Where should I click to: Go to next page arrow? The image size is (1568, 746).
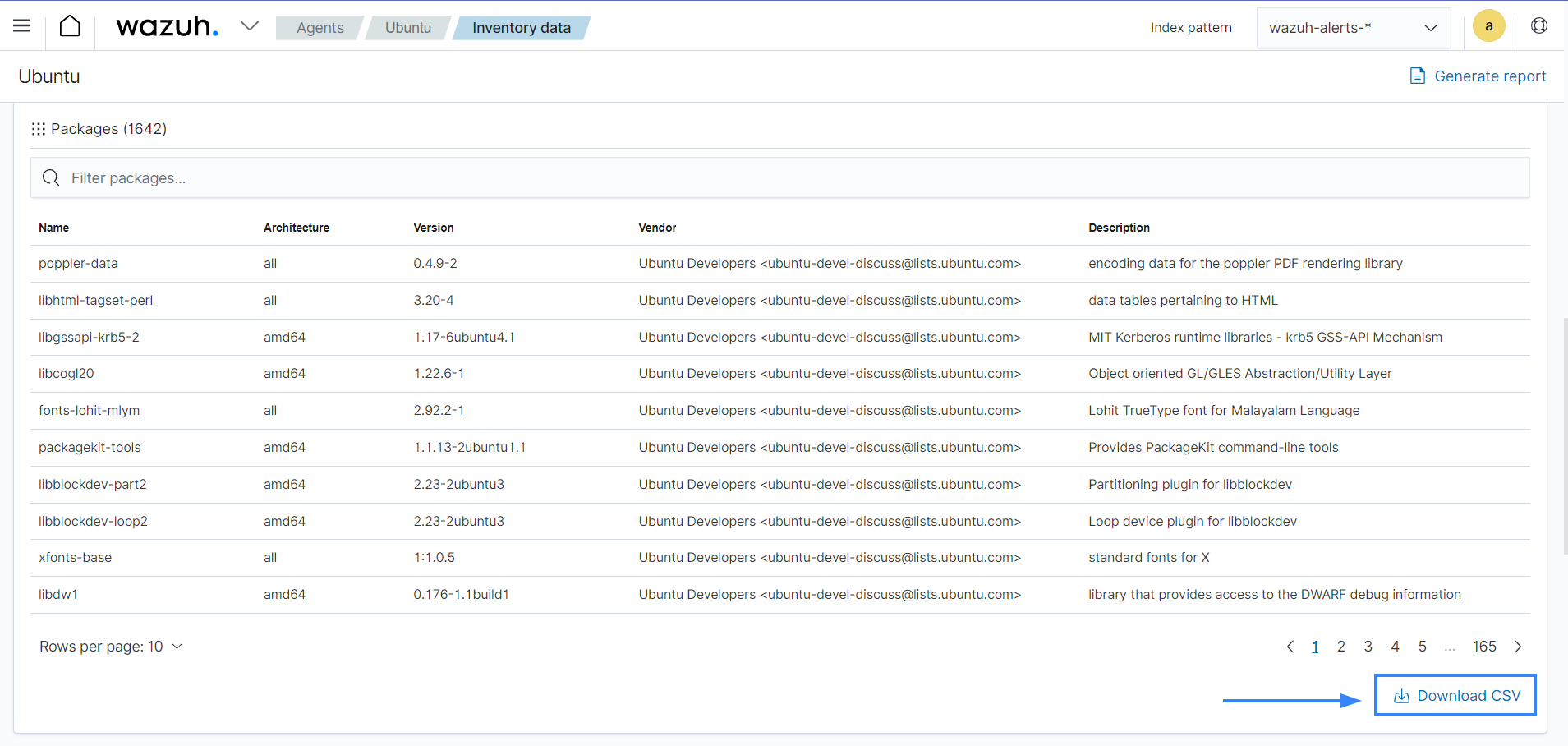point(1518,647)
